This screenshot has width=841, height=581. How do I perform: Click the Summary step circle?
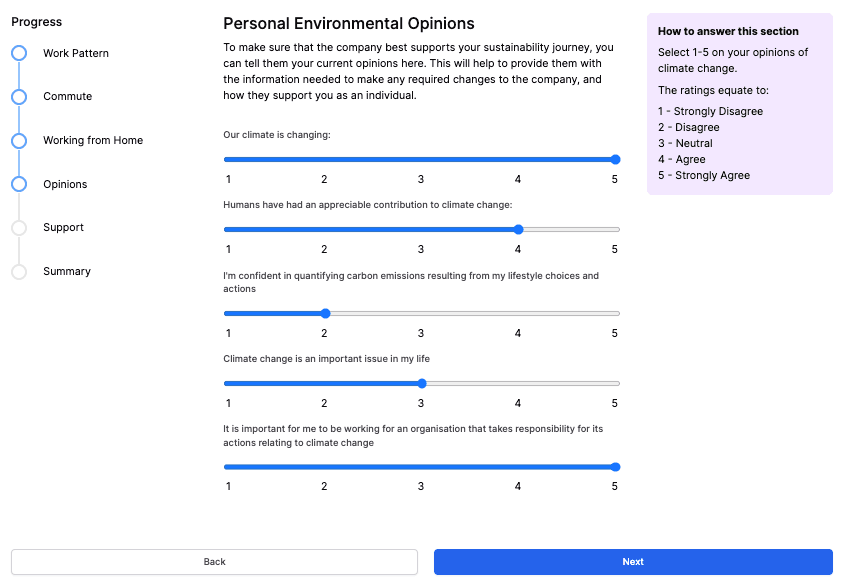tap(19, 272)
